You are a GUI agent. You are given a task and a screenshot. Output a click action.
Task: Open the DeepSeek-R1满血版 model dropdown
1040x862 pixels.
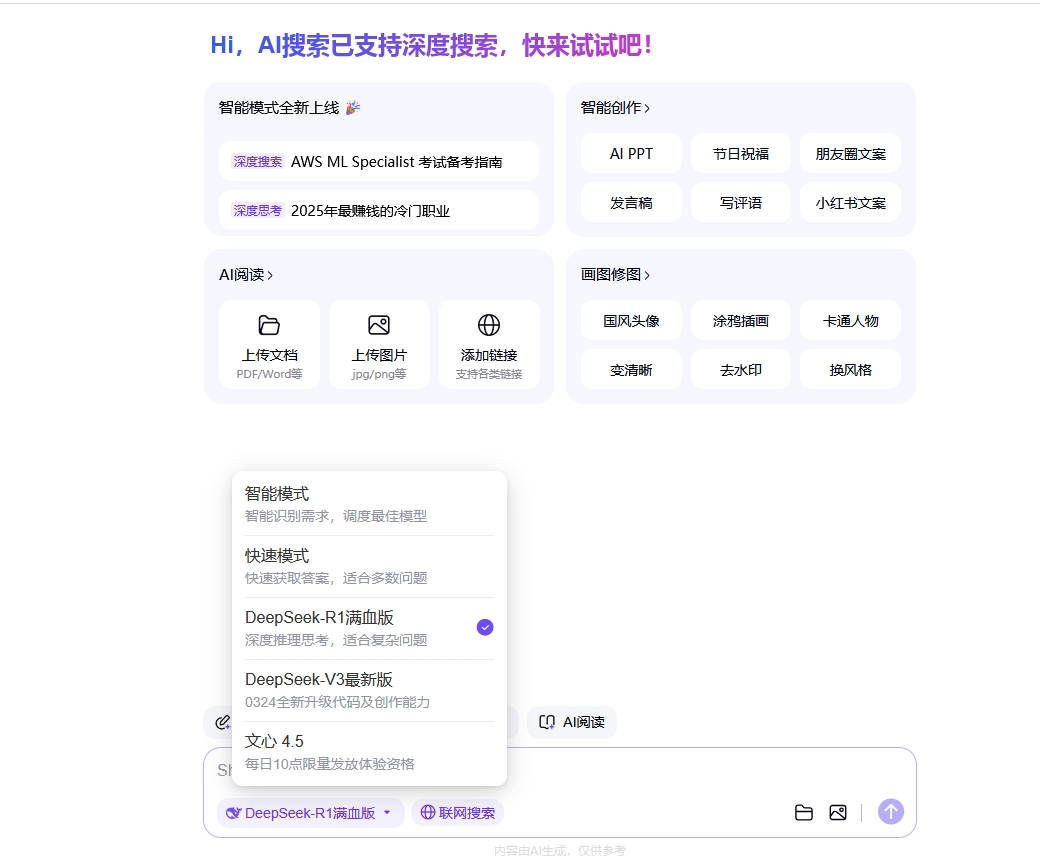pos(310,813)
